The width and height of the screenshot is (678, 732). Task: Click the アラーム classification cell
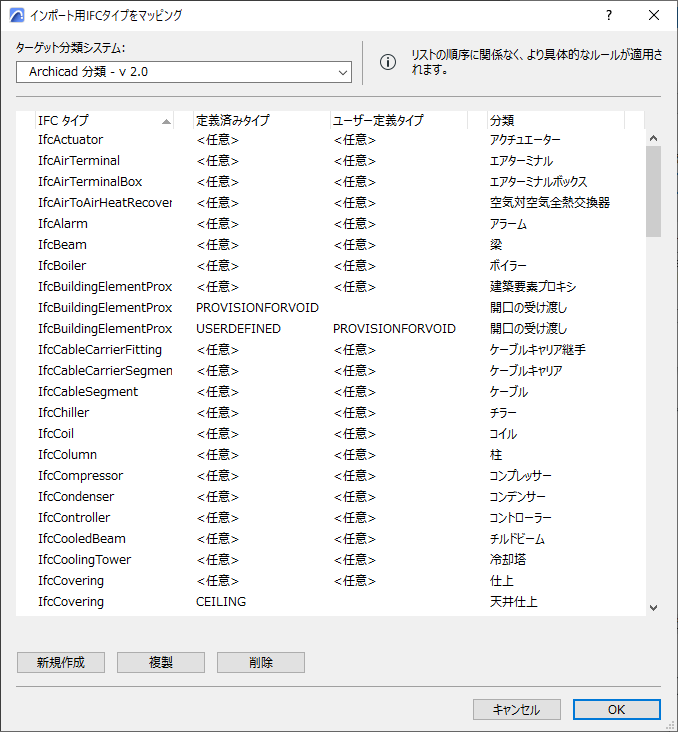508,224
